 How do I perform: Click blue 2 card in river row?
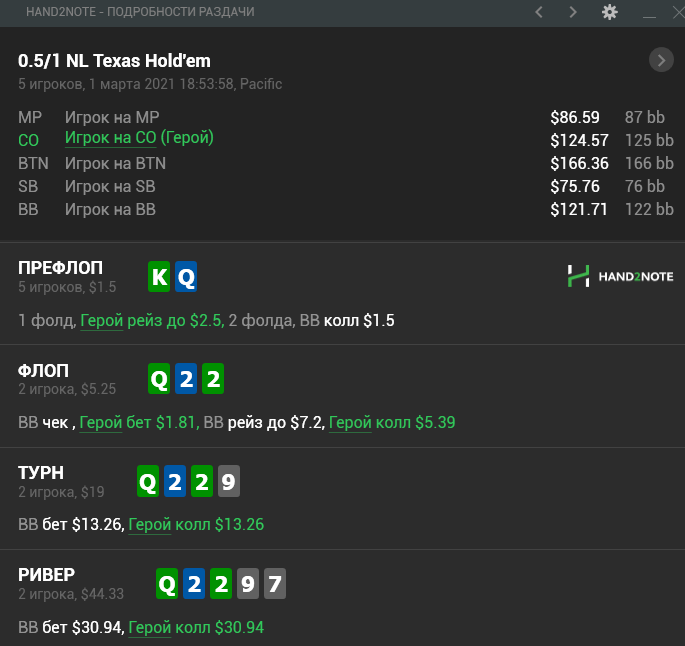[194, 584]
